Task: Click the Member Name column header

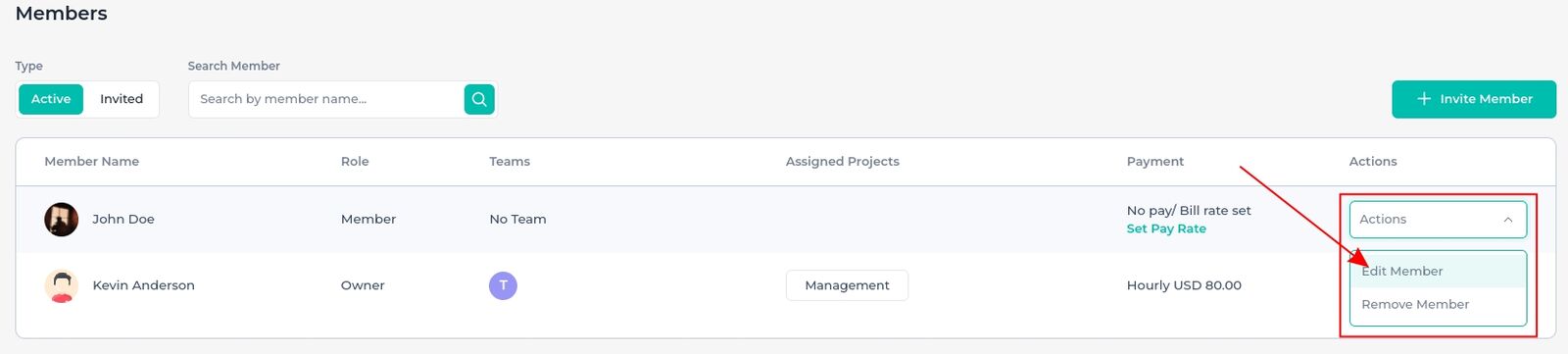Action: (x=92, y=161)
